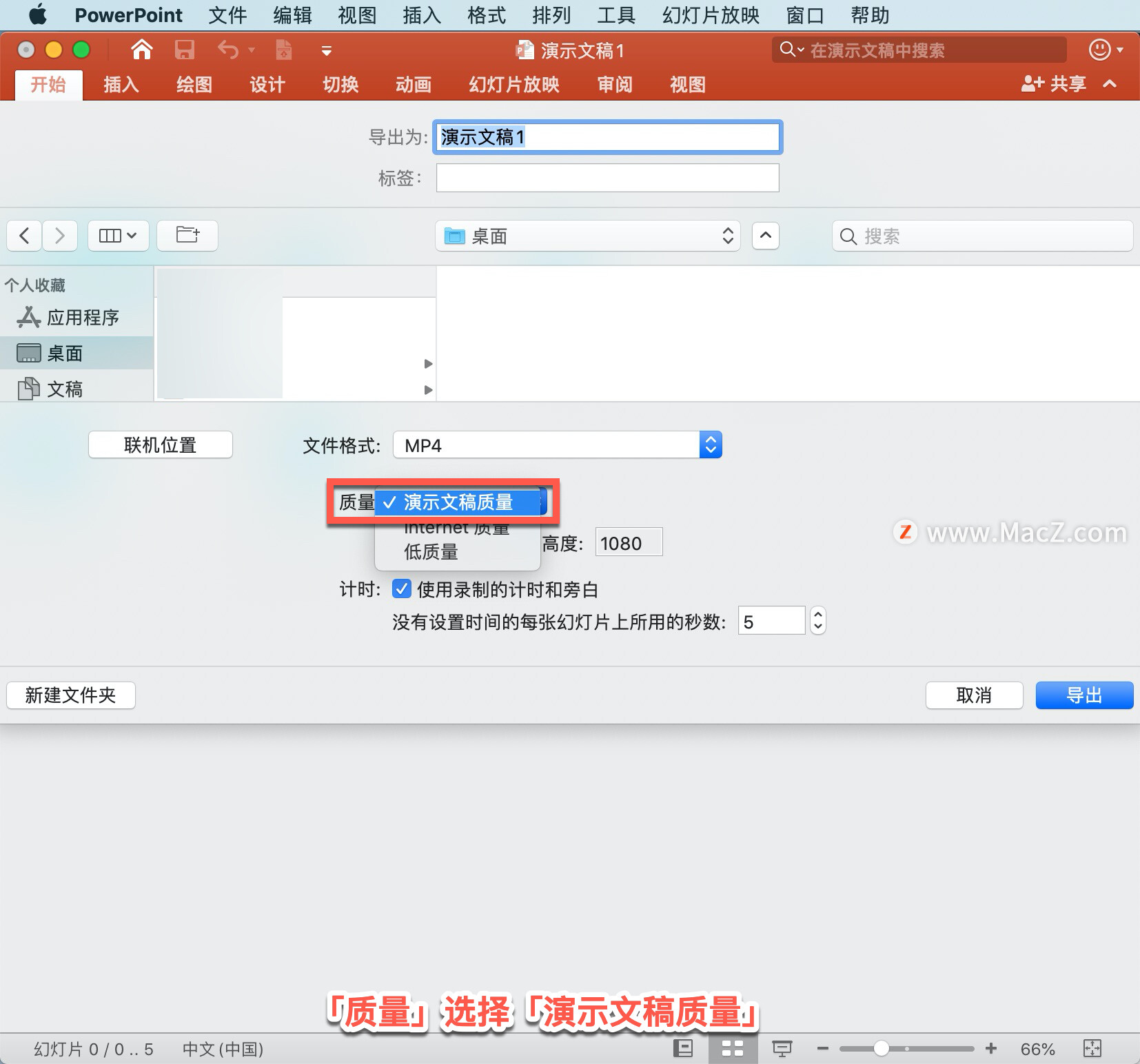Image resolution: width=1140 pixels, height=1064 pixels.
Task: Click the new folder icon button
Action: pyautogui.click(x=187, y=236)
